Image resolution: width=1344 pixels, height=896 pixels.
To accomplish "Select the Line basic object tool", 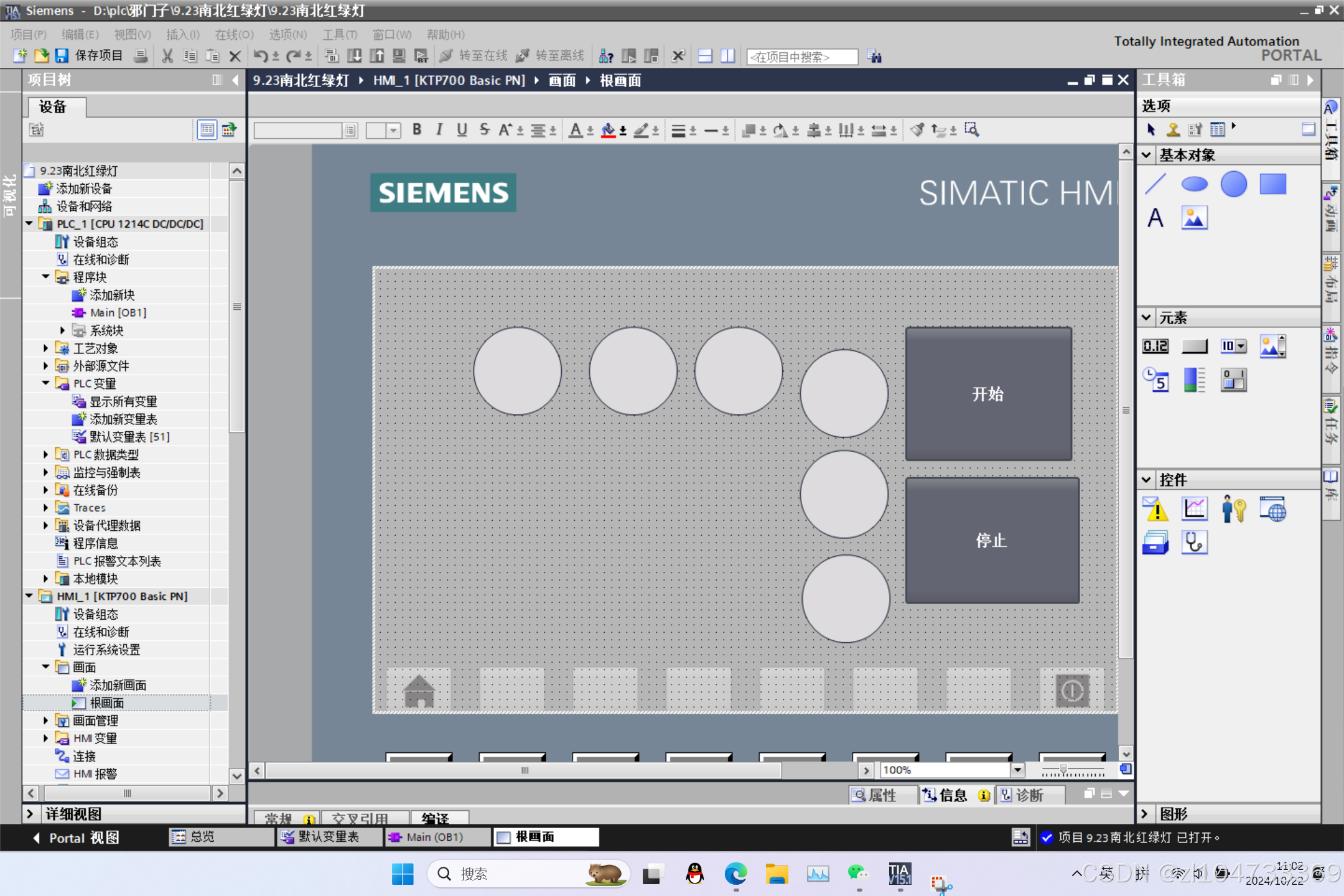I will point(1155,184).
